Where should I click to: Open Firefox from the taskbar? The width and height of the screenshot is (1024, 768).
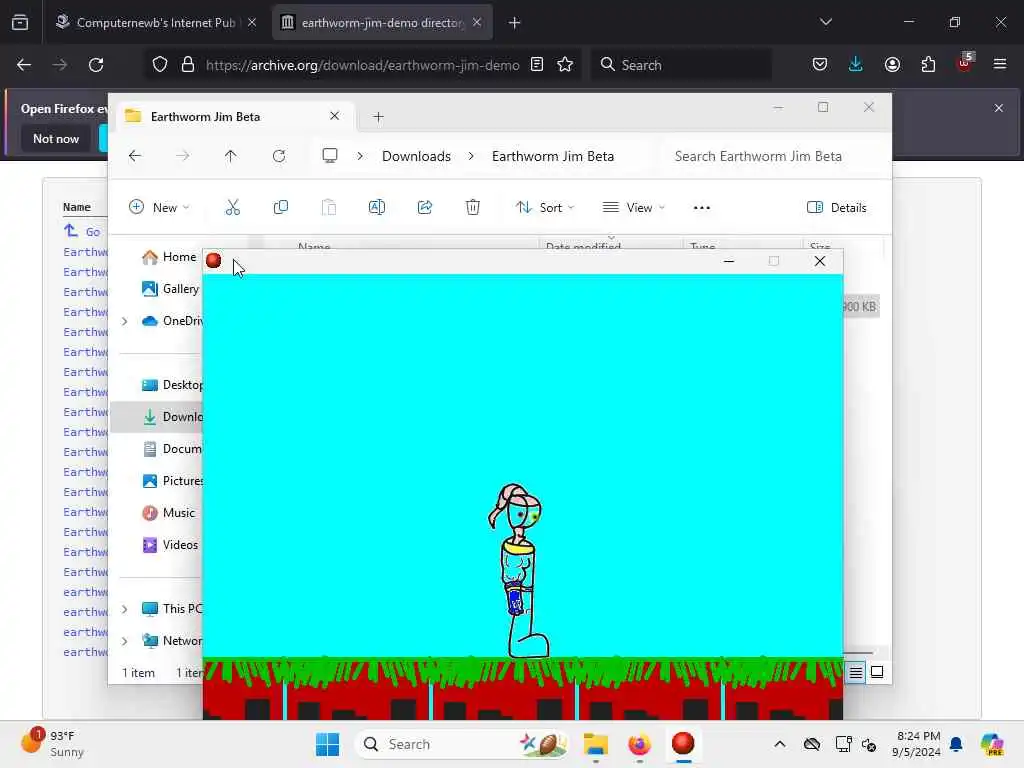point(639,744)
